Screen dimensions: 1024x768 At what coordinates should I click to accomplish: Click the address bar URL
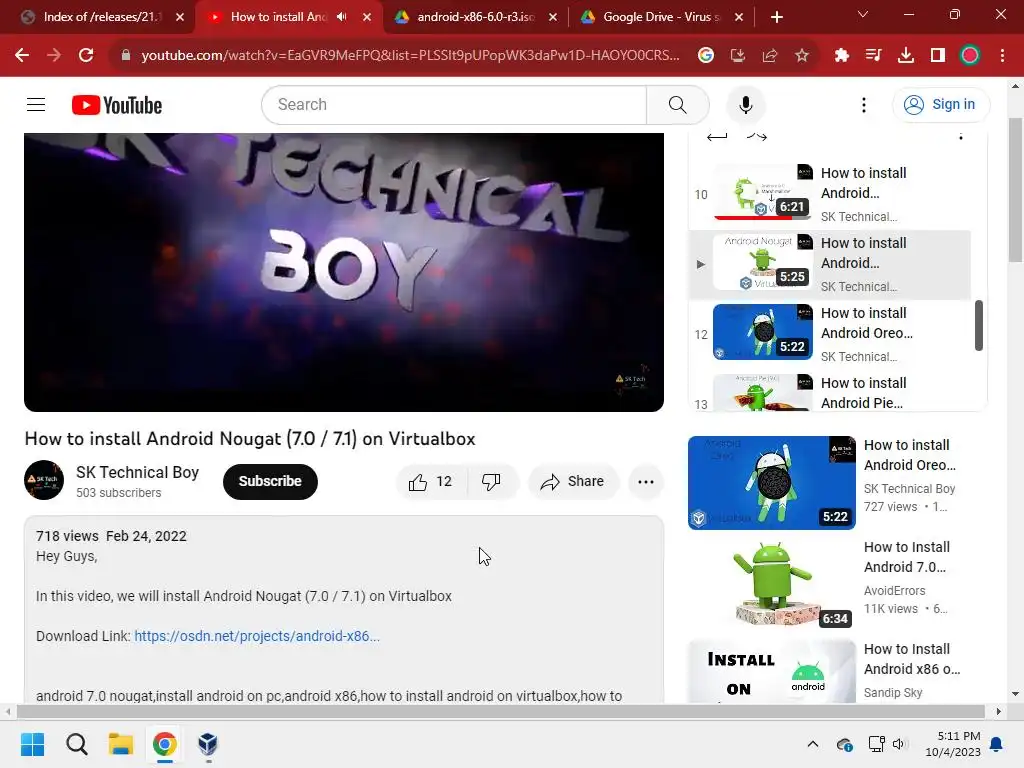[410, 56]
